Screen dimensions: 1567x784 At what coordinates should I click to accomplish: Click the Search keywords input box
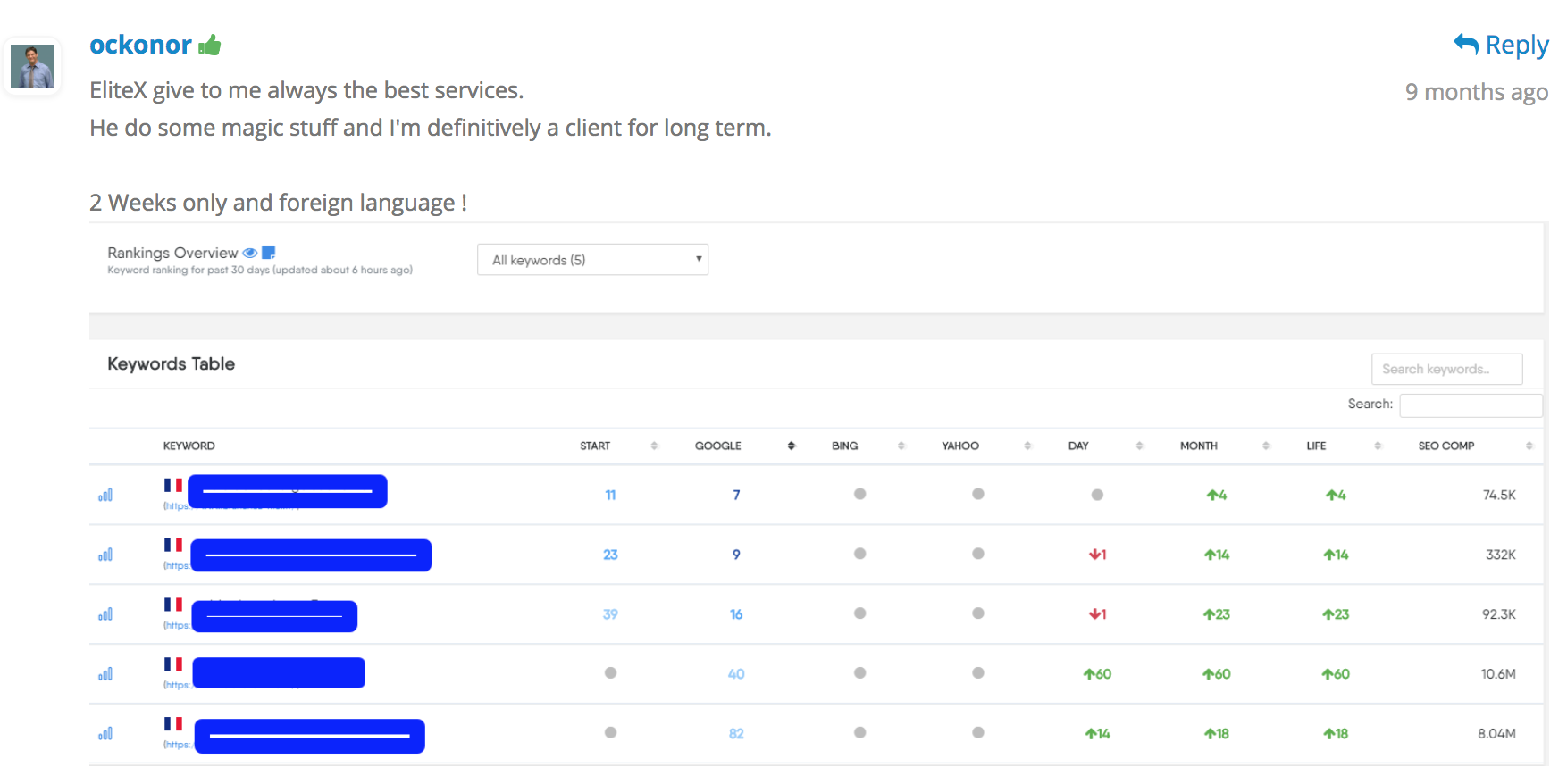tap(1445, 369)
